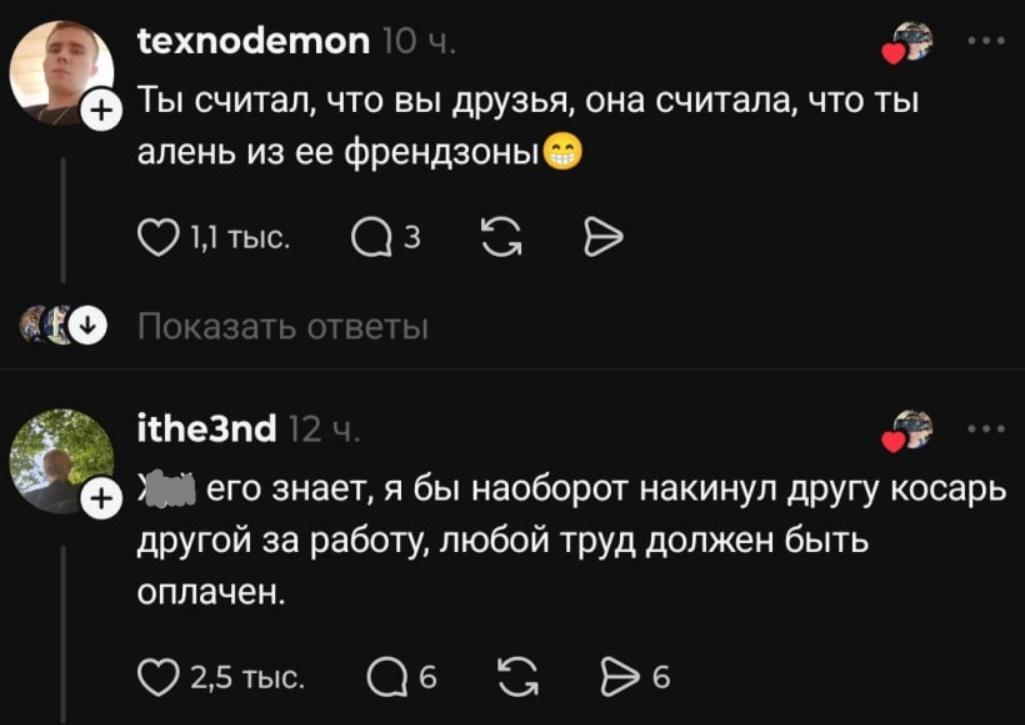Tap author-liked avatar badge on first comment

click(x=907, y=42)
